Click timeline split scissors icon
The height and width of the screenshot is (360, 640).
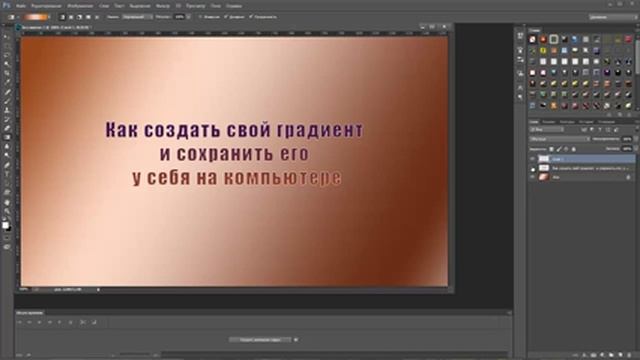pyautogui.click(x=83, y=322)
